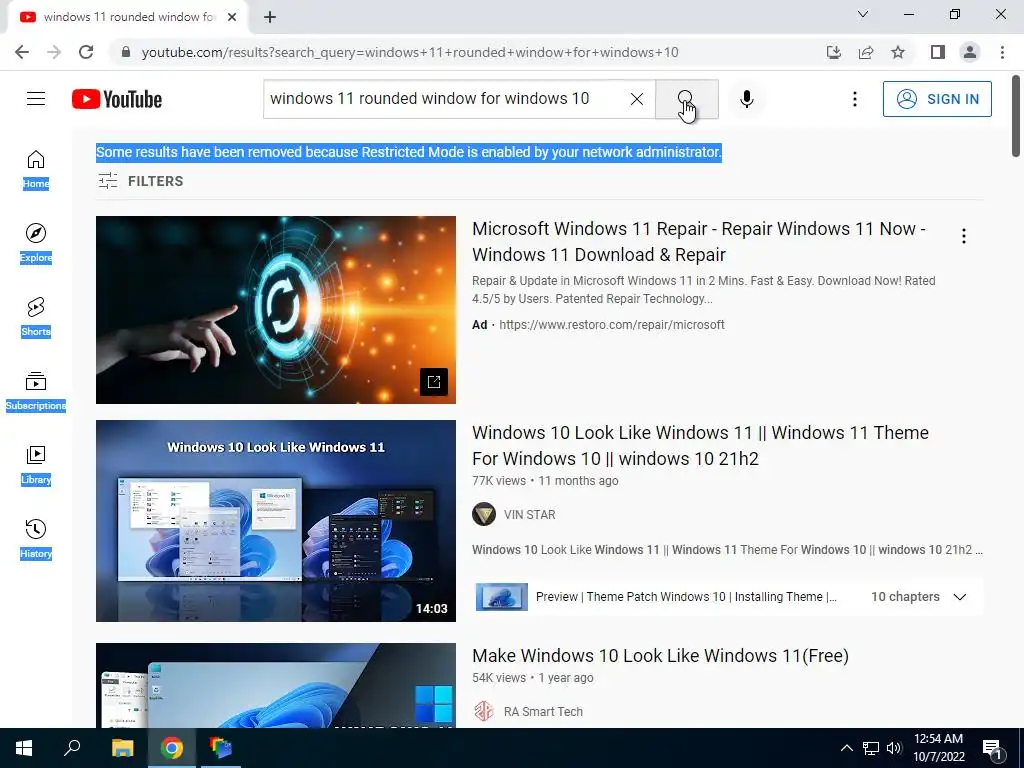Screen dimensions: 1024x768
Task: Open YouTube settings three-dot menu
Action: tap(854, 99)
